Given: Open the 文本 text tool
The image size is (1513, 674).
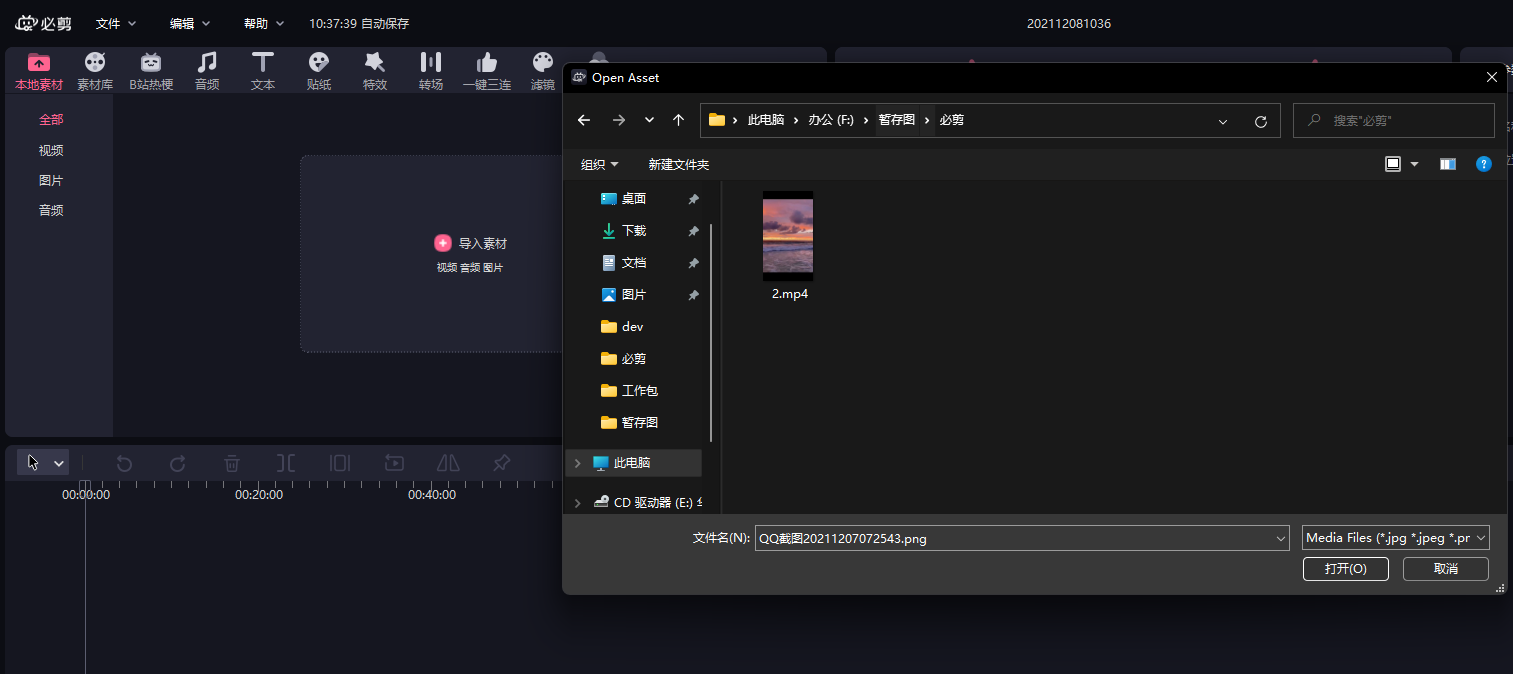Looking at the screenshot, I should click(263, 70).
